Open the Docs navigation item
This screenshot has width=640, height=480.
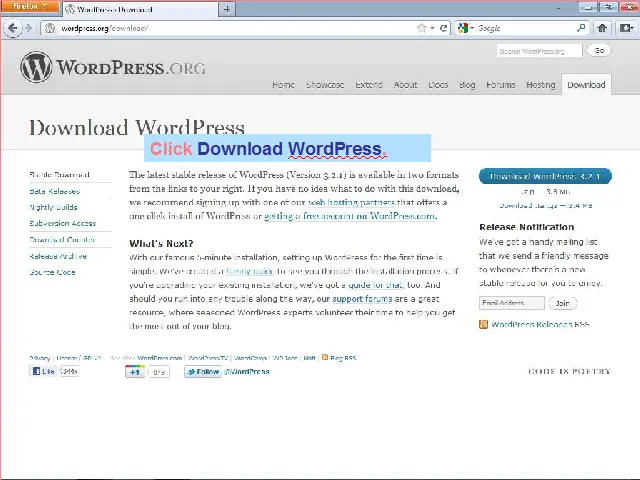coord(438,85)
